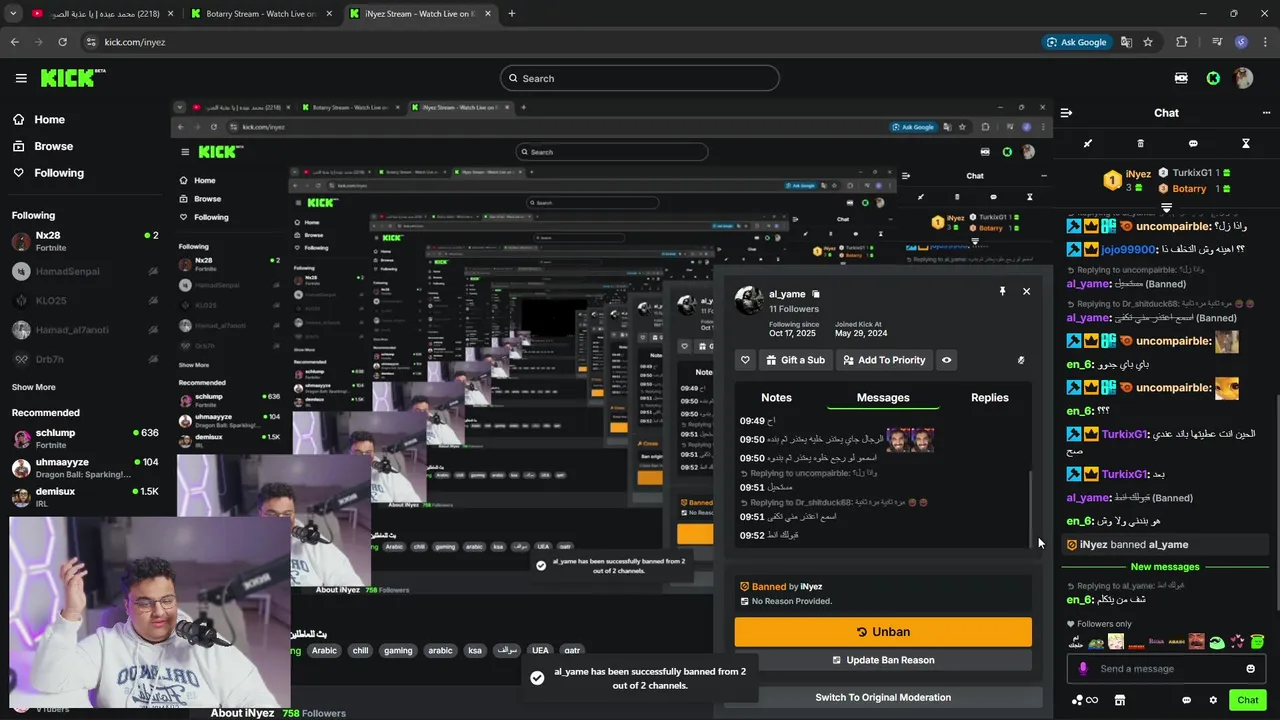
Task: Click Add To Priority button
Action: click(884, 360)
